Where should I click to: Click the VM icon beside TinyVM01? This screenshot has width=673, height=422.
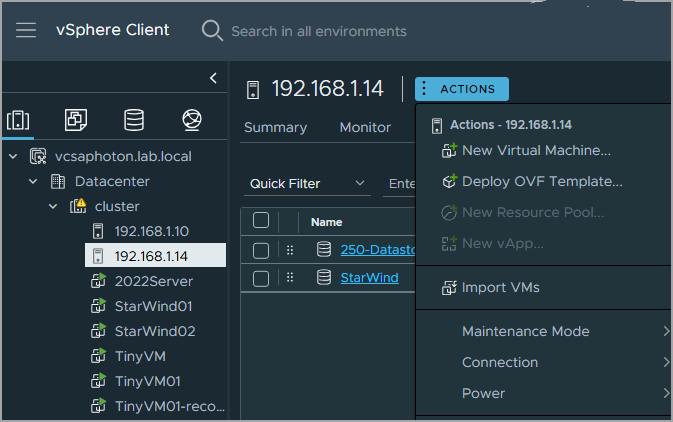(x=98, y=381)
